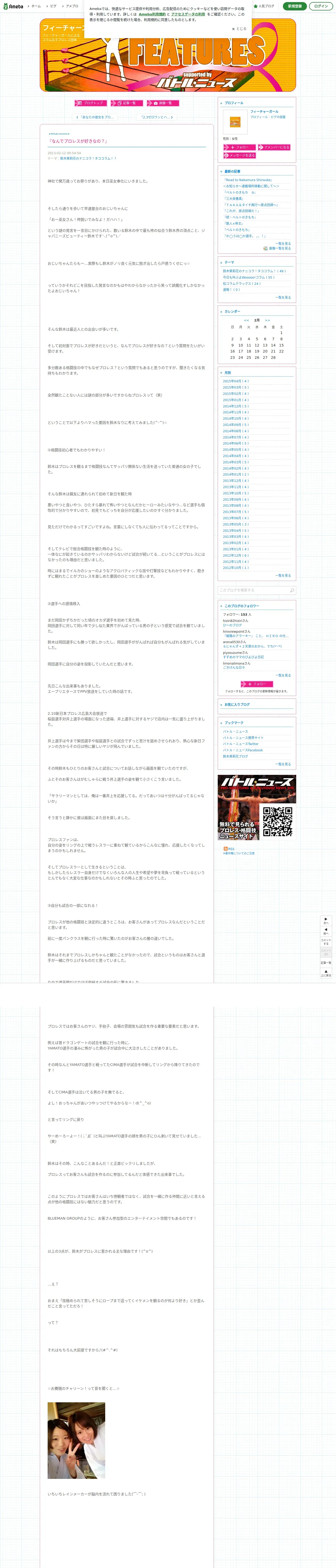Screen dimensions: 336x1568
Task: Open bookmark バトル・ニュースFacebook
Action: 243,751
